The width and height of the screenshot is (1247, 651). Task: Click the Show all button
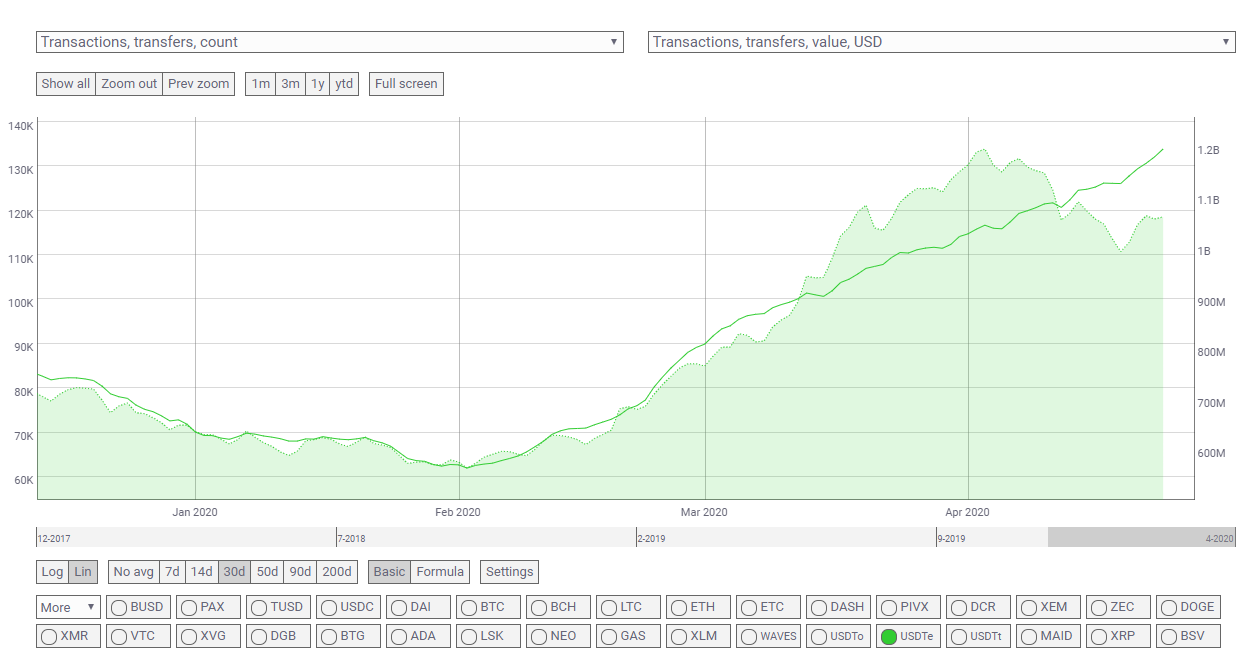(x=66, y=84)
